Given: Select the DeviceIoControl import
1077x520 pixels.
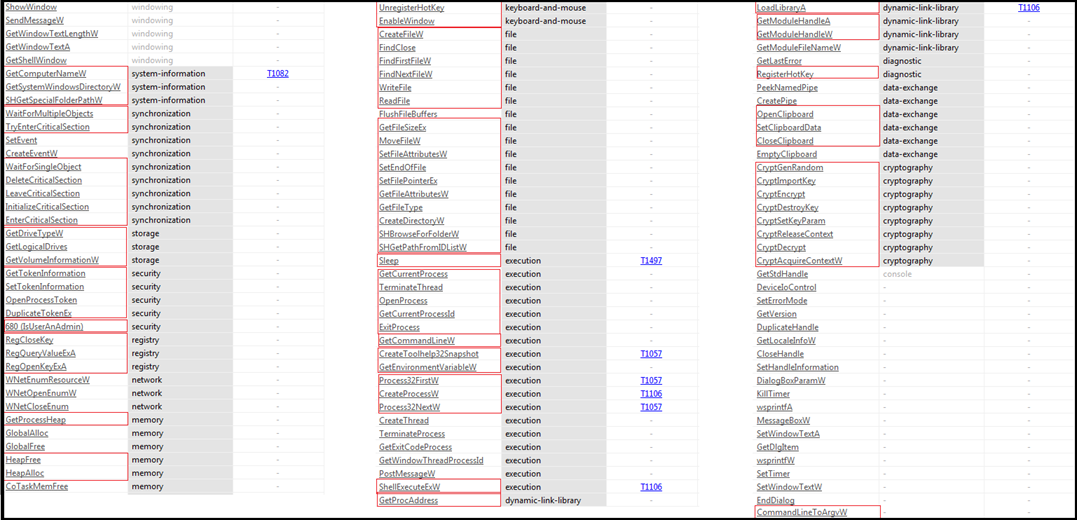Looking at the screenshot, I should pyautogui.click(x=786, y=287).
